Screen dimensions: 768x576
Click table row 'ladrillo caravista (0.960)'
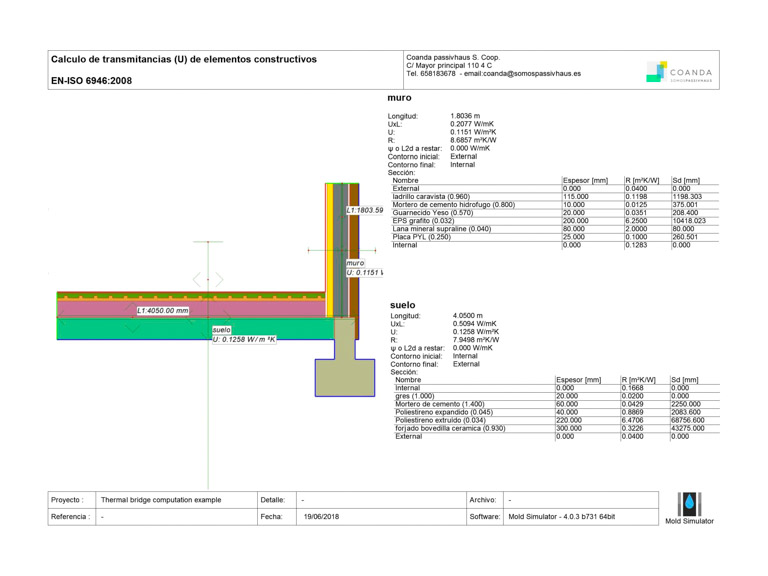point(554,196)
